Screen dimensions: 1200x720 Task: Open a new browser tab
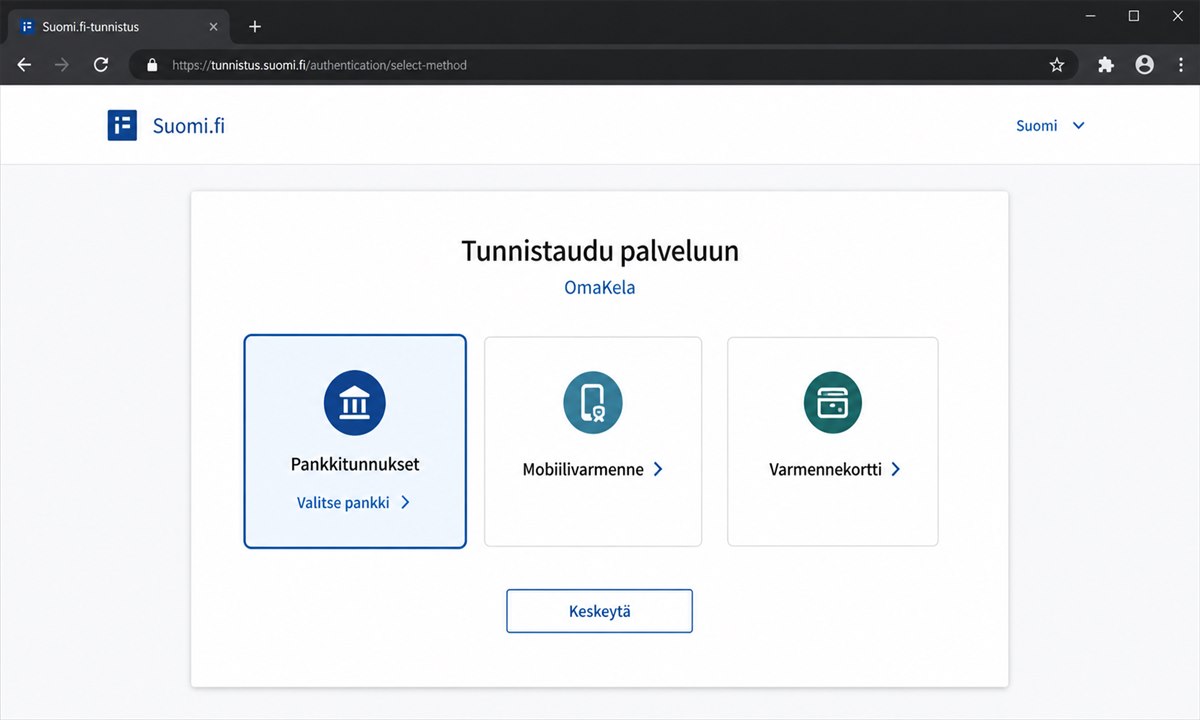(x=255, y=27)
